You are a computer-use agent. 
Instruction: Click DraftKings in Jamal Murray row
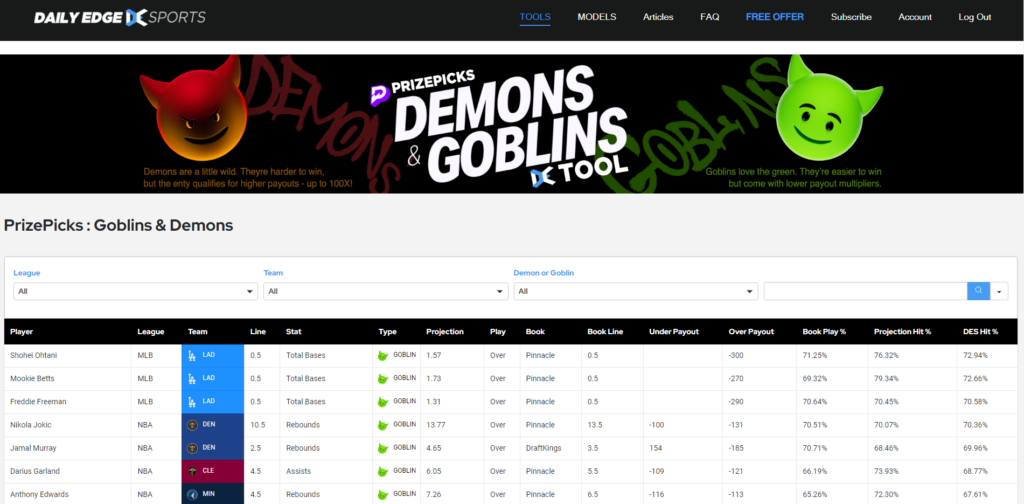(543, 448)
